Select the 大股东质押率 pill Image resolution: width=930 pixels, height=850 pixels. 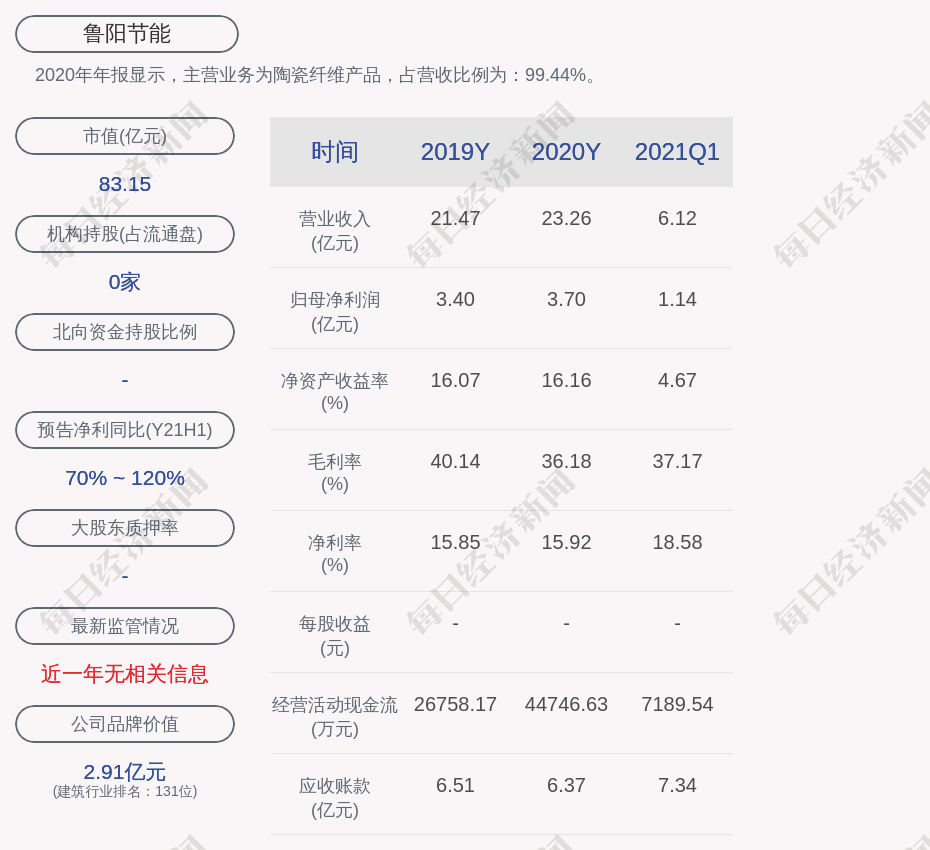[x=125, y=528]
